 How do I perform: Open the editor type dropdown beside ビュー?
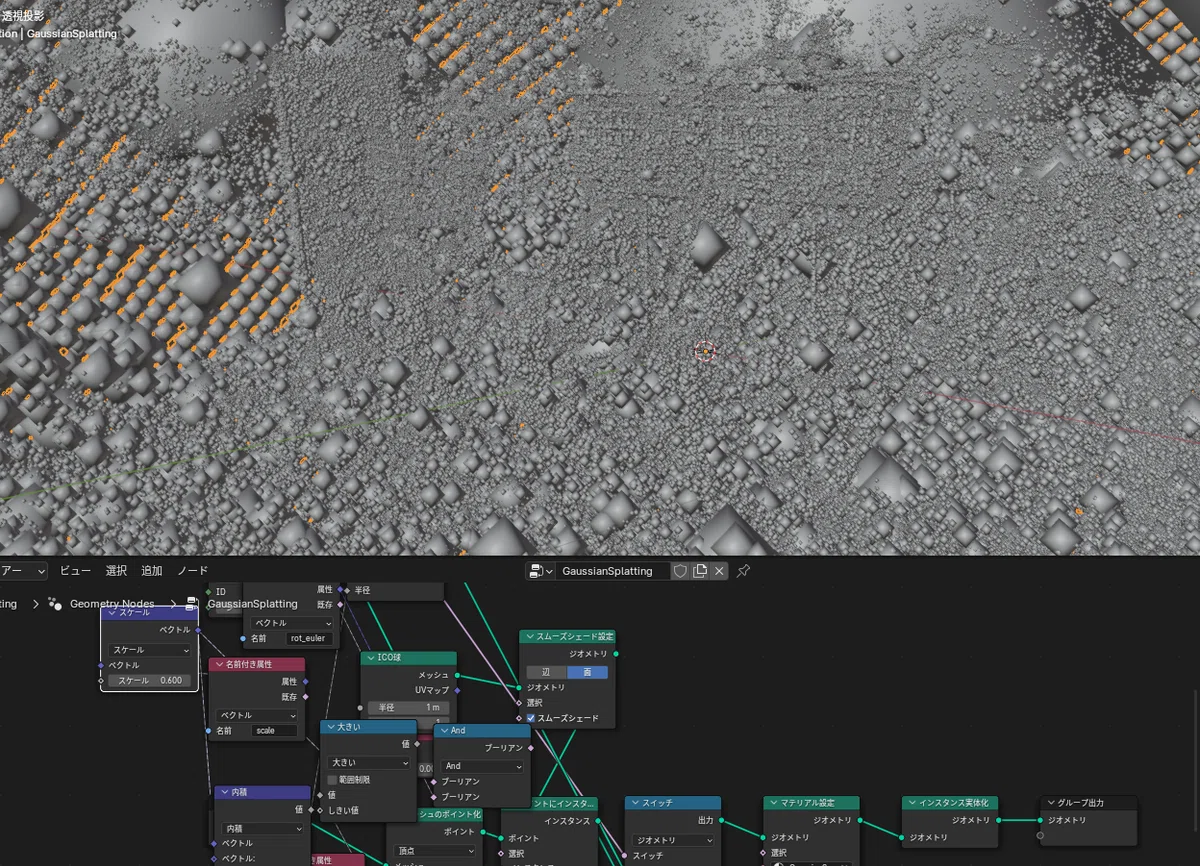pyautogui.click(x=24, y=571)
